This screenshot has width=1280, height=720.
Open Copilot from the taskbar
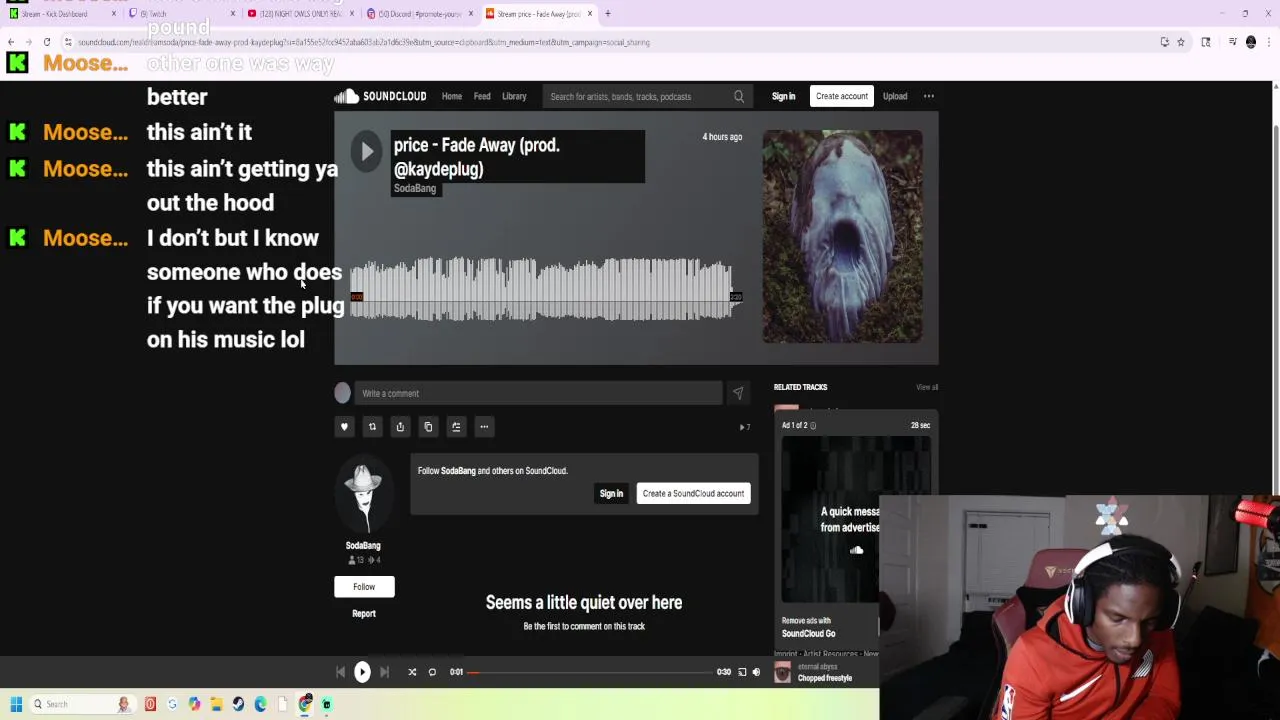pyautogui.click(x=194, y=704)
